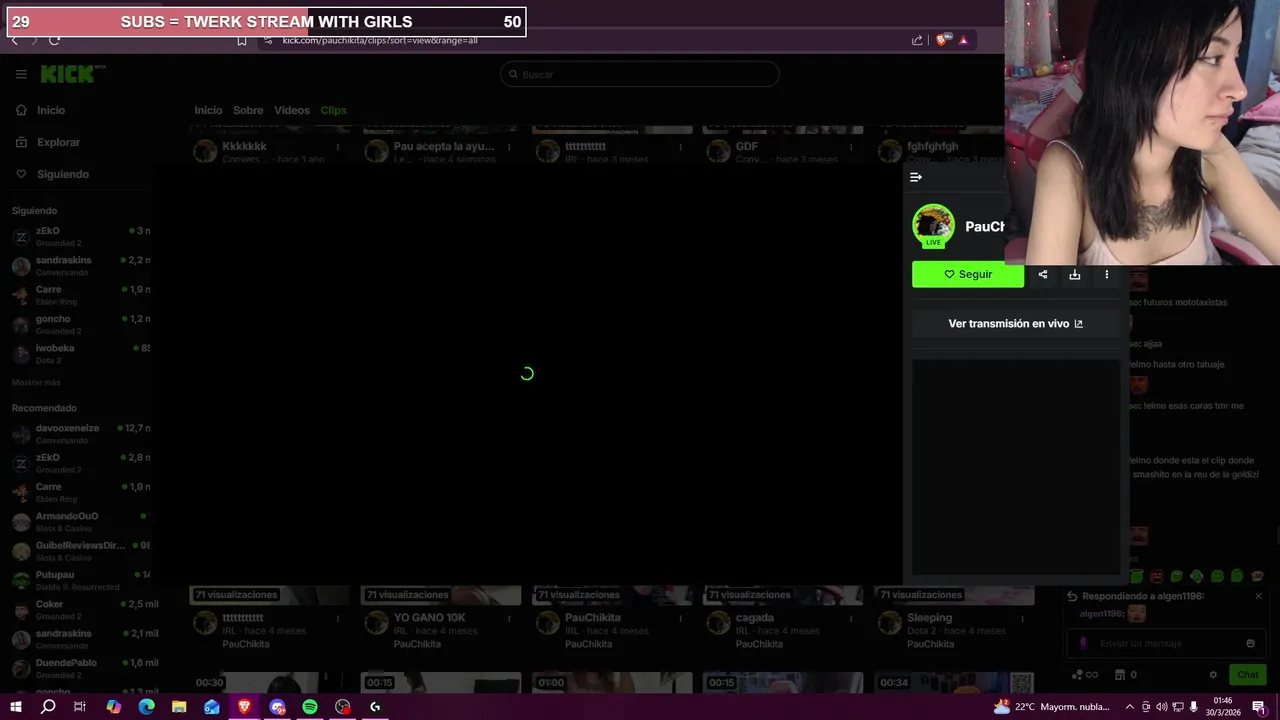Viewport: 1280px width, 720px height.
Task: Switch to the Inicio channel tab
Action: [208, 110]
